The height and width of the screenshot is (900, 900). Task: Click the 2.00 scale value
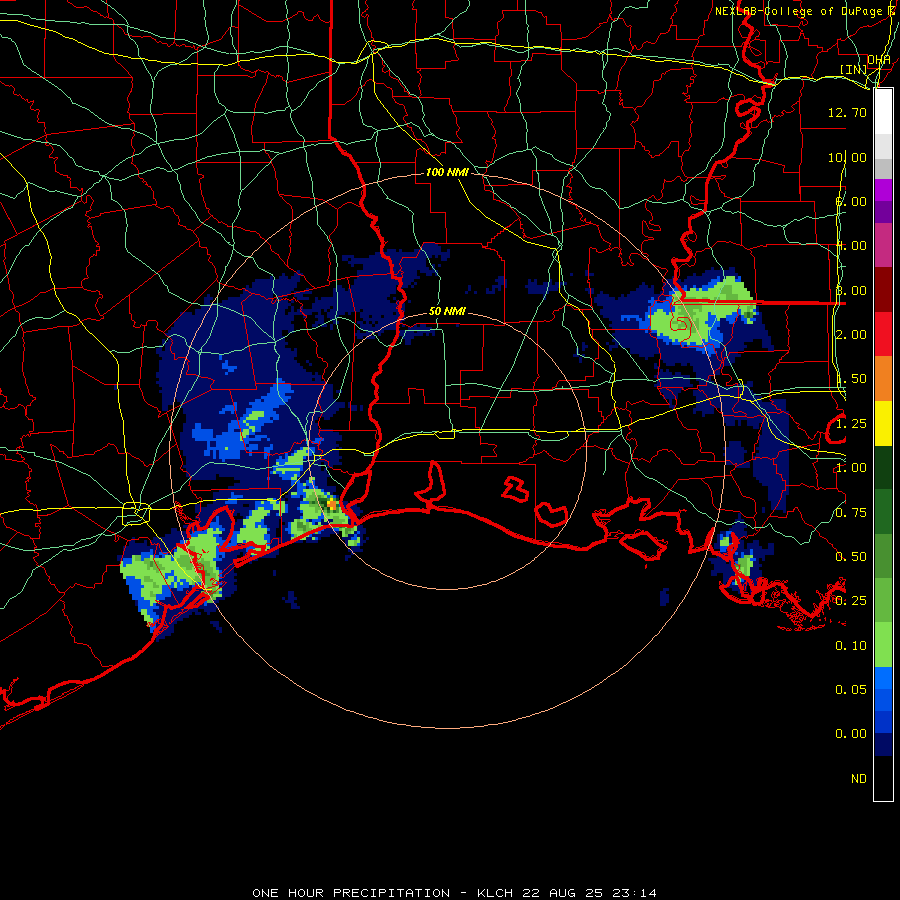[851, 335]
